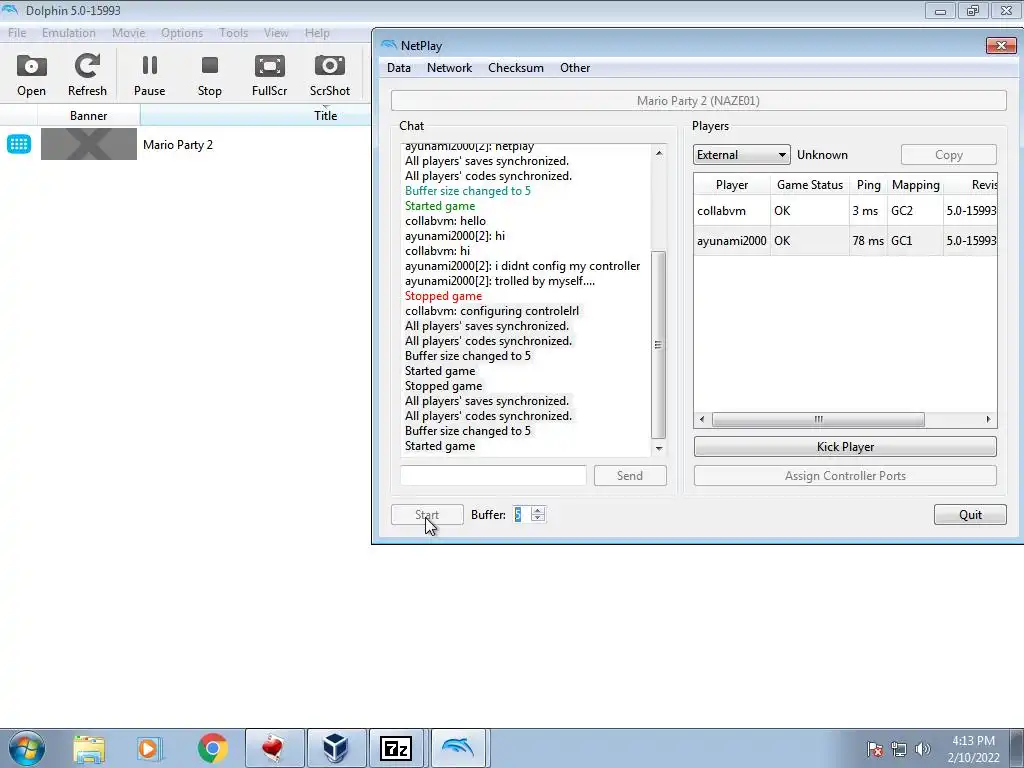Open File Explorer from the taskbar
Image resolution: width=1024 pixels, height=768 pixels.
click(x=89, y=748)
